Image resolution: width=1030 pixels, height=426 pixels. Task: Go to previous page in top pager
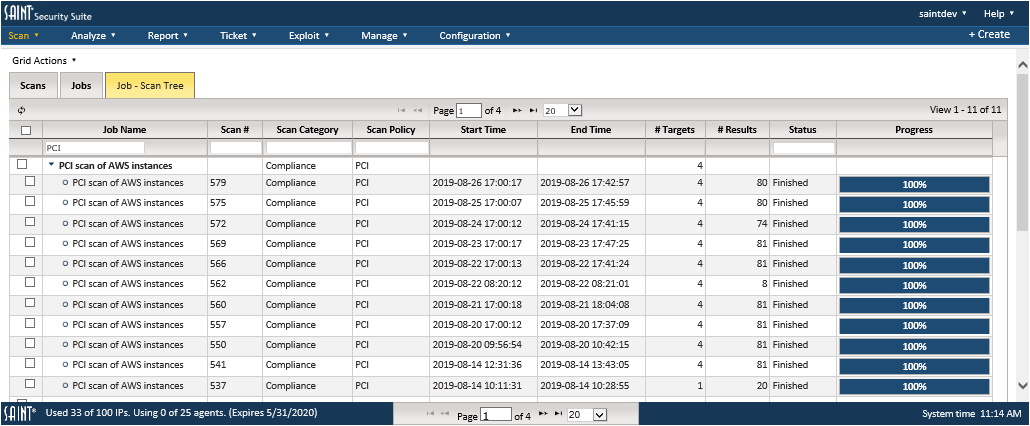(x=417, y=110)
